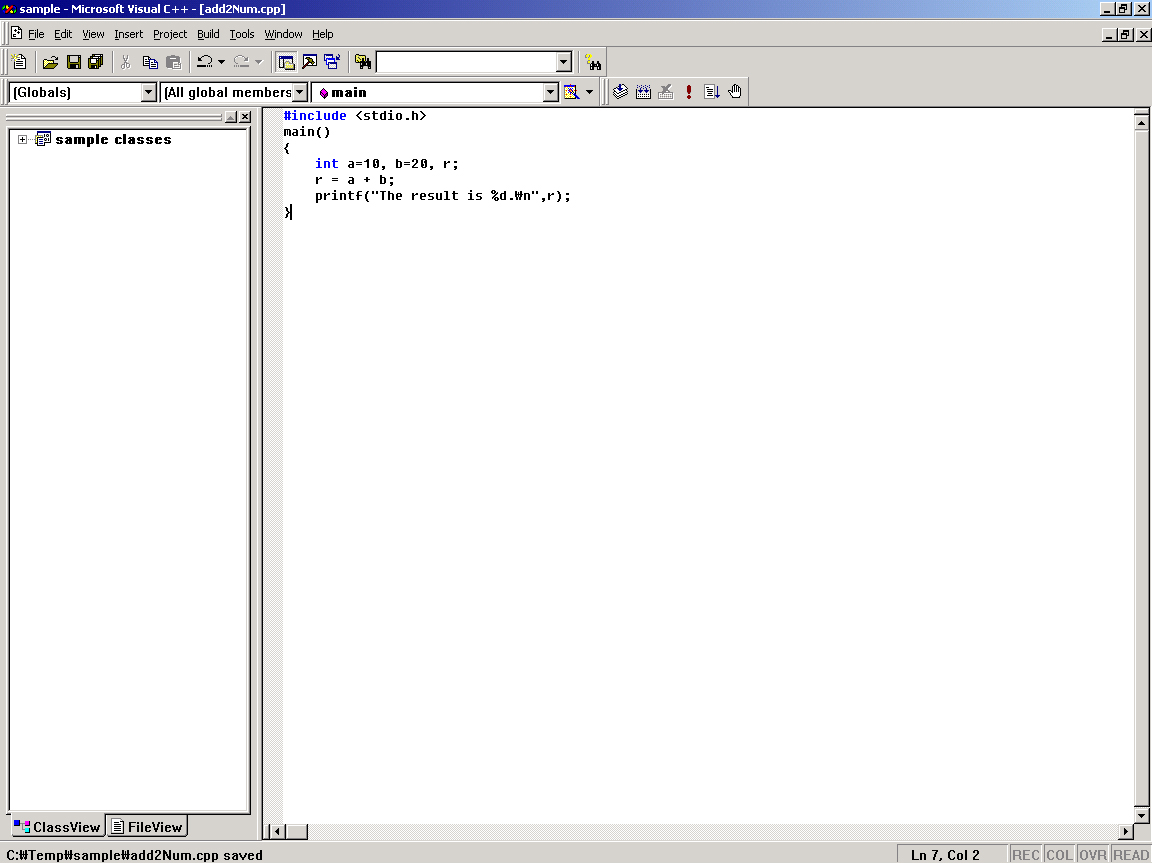Viewport: 1152px width, 864px height.
Task: Select the sample classes tree item
Action: click(113, 139)
